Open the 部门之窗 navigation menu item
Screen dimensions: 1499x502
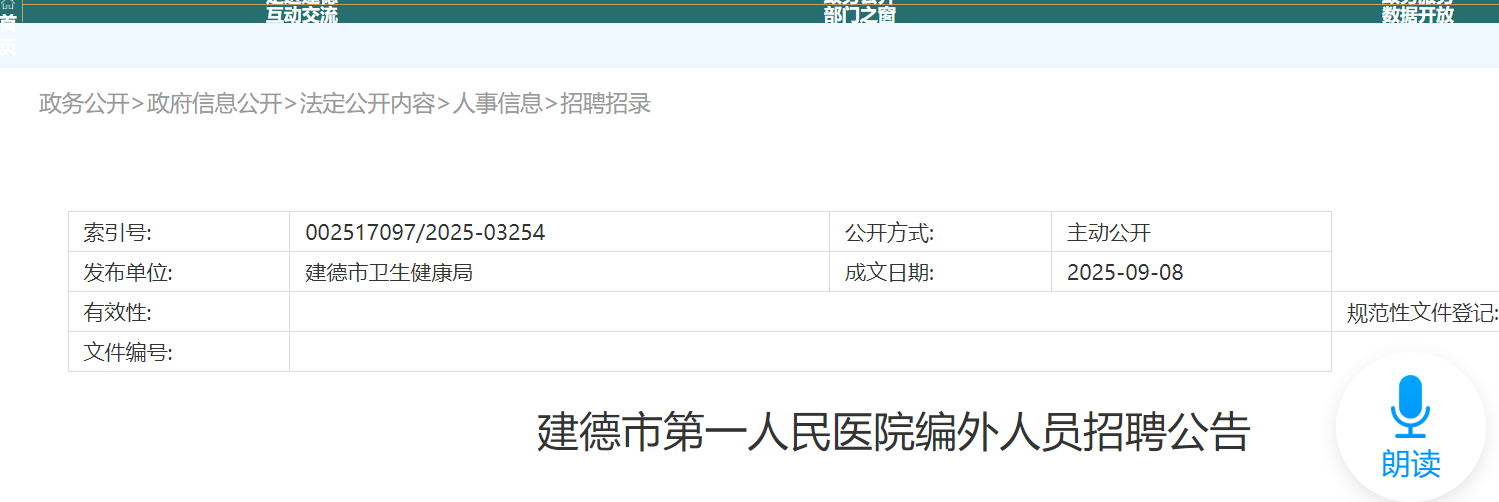click(859, 15)
